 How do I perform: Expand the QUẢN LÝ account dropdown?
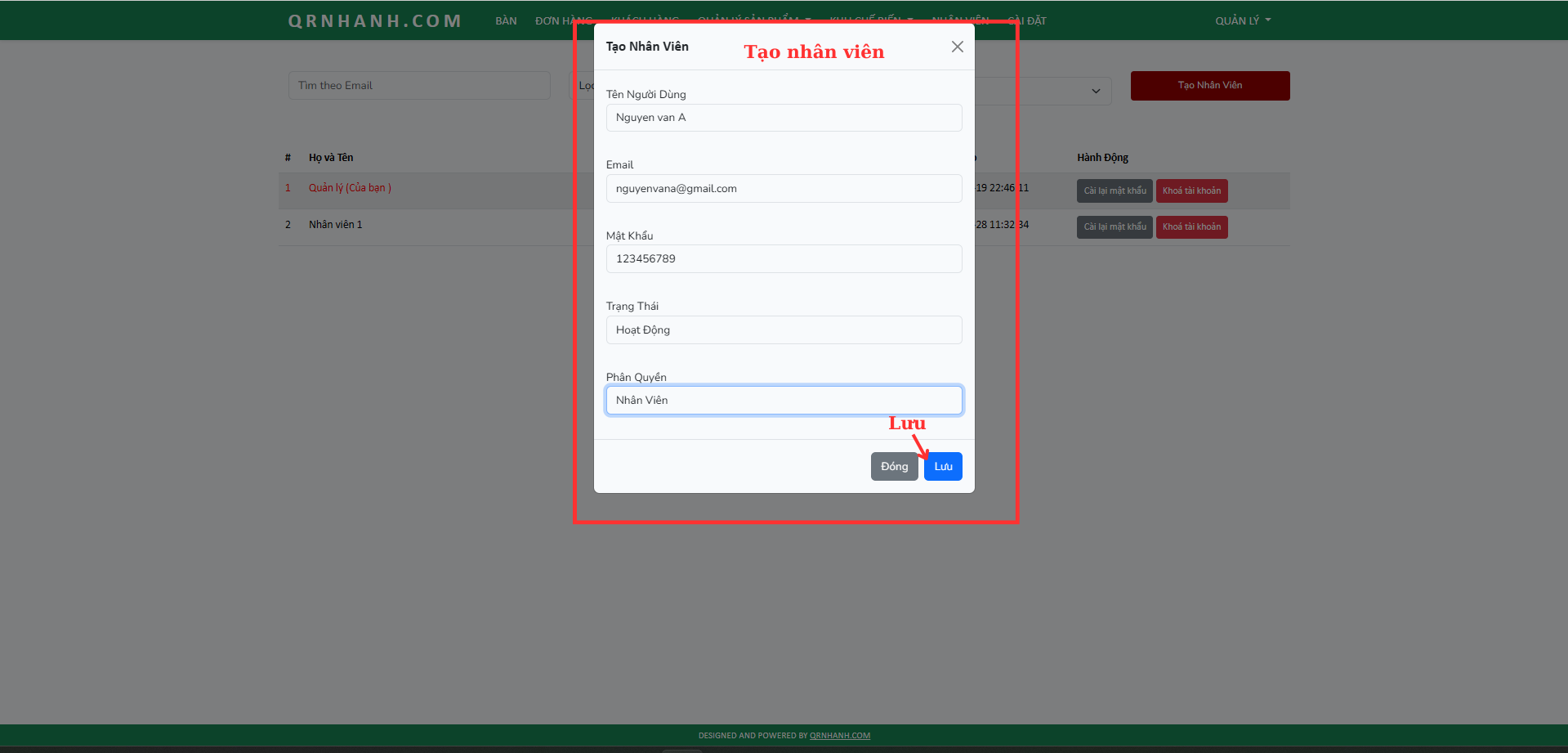[x=1243, y=20]
